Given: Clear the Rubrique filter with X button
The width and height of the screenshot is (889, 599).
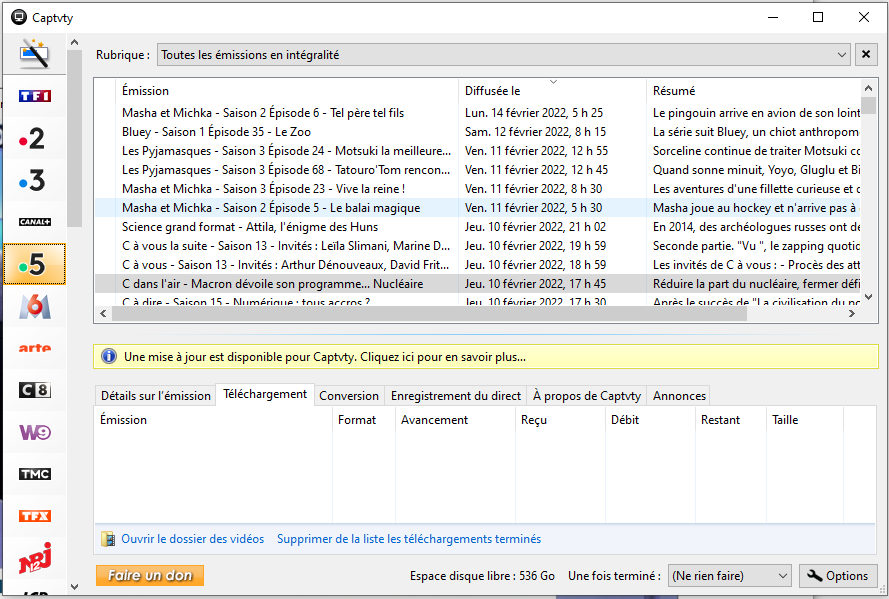Looking at the screenshot, I should click(866, 54).
